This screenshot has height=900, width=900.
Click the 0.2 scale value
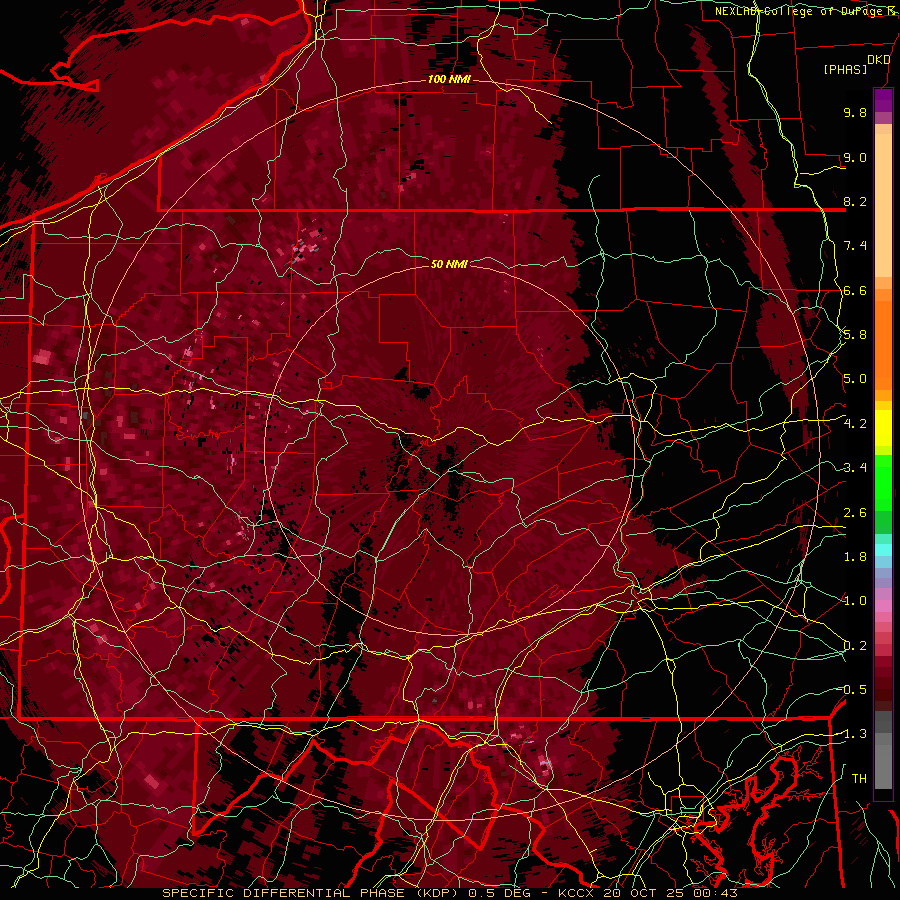coord(855,646)
